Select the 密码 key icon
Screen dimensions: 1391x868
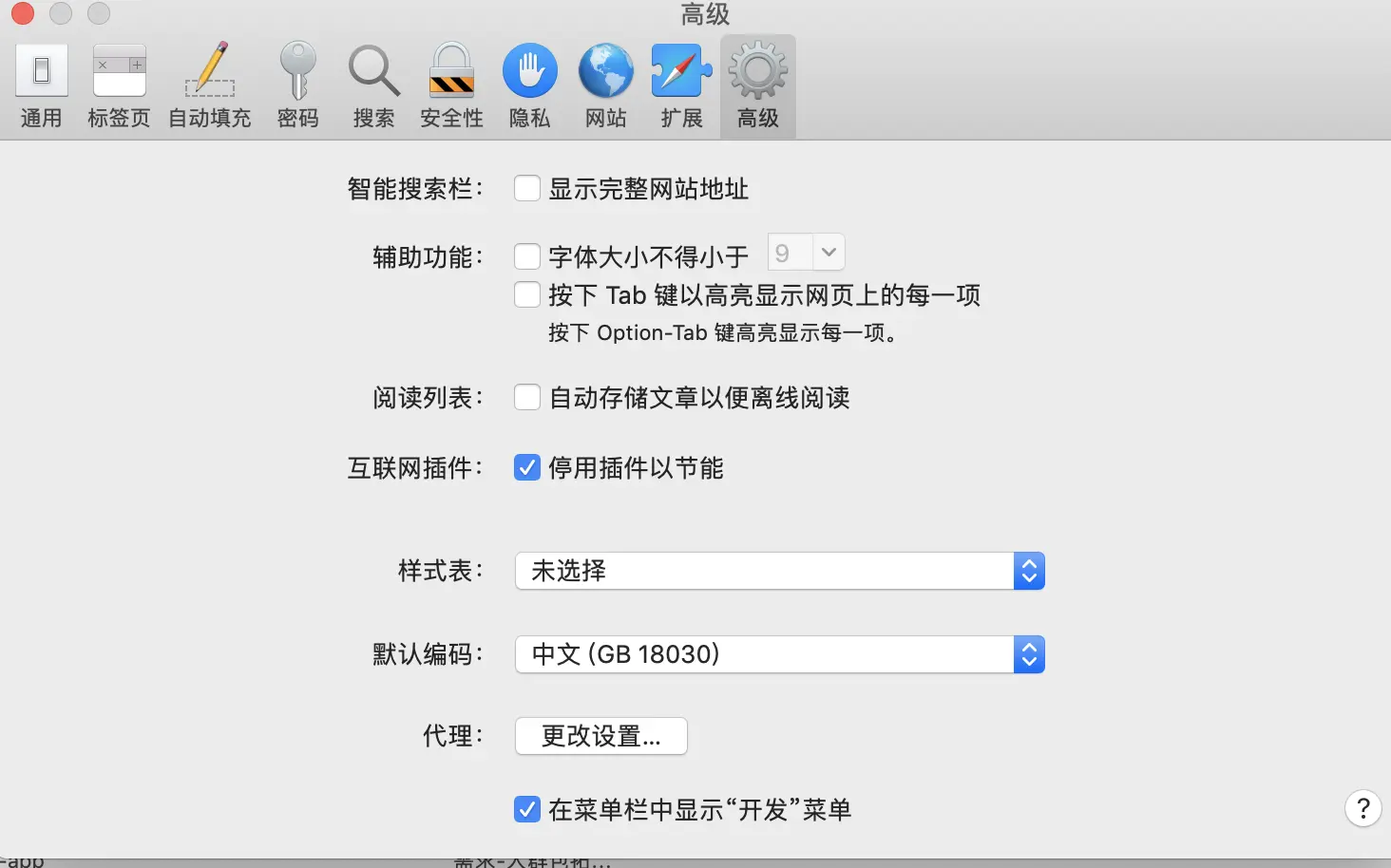tap(297, 86)
